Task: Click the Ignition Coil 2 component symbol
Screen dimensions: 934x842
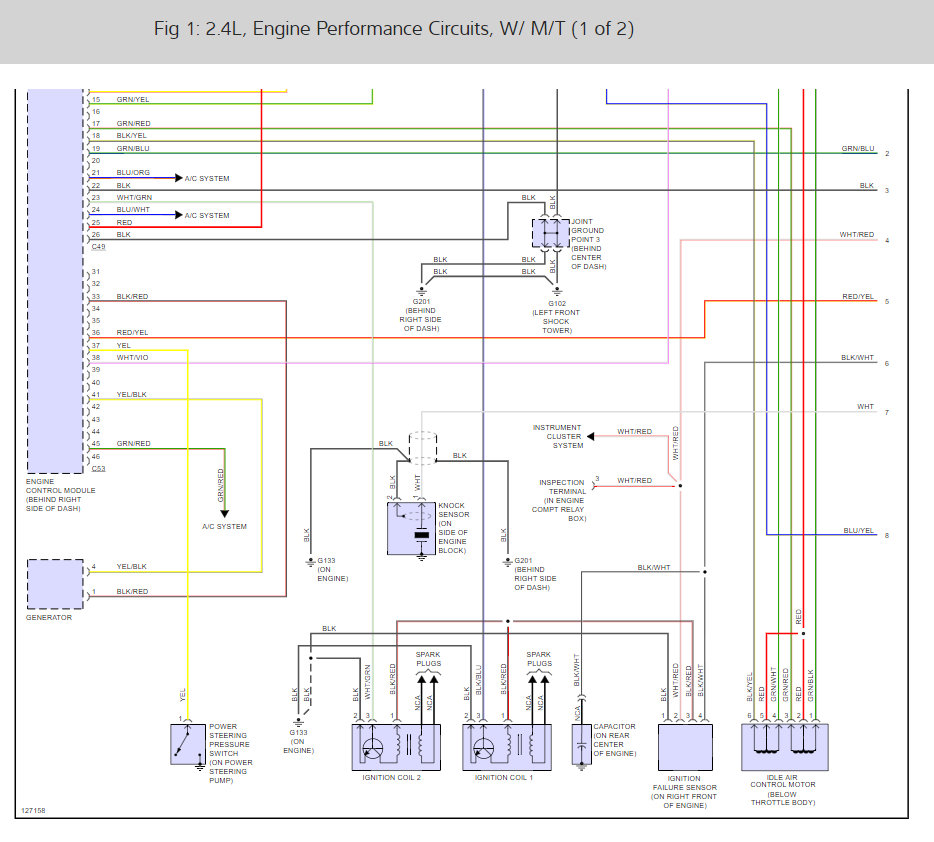Action: tap(396, 747)
